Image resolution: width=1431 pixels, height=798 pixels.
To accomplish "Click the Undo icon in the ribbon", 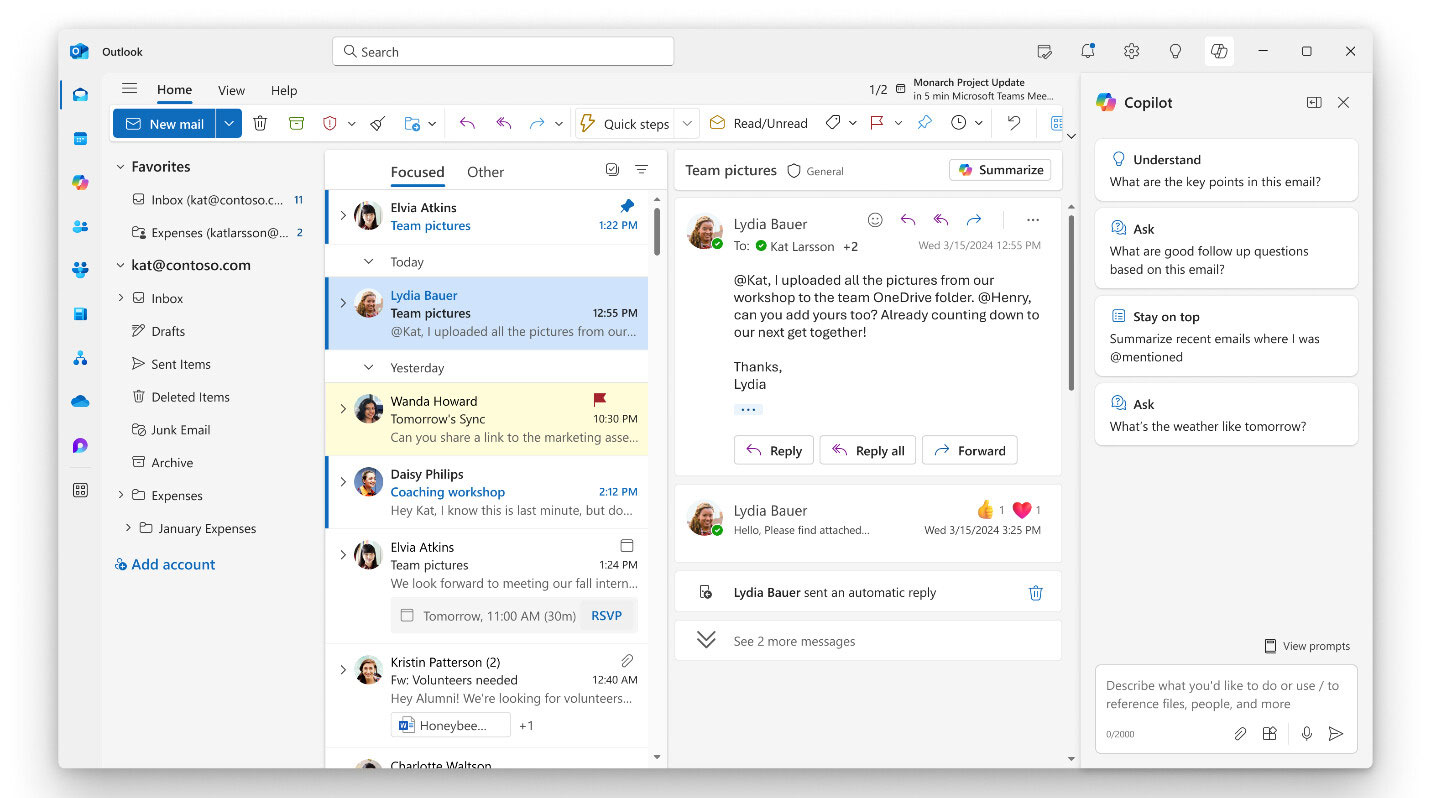I will (1014, 123).
